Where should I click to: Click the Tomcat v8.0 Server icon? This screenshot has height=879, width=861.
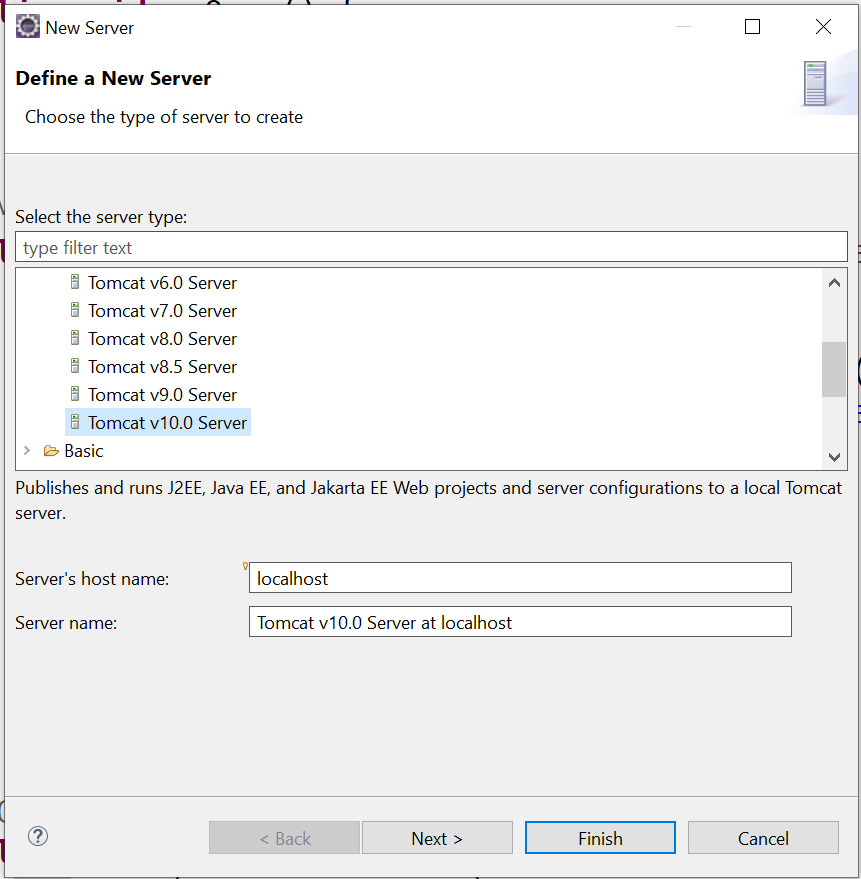pos(75,338)
